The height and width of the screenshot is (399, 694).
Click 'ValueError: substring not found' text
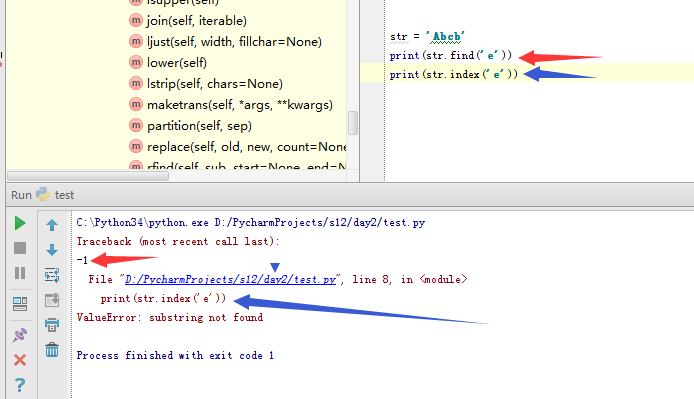pyautogui.click(x=170, y=318)
